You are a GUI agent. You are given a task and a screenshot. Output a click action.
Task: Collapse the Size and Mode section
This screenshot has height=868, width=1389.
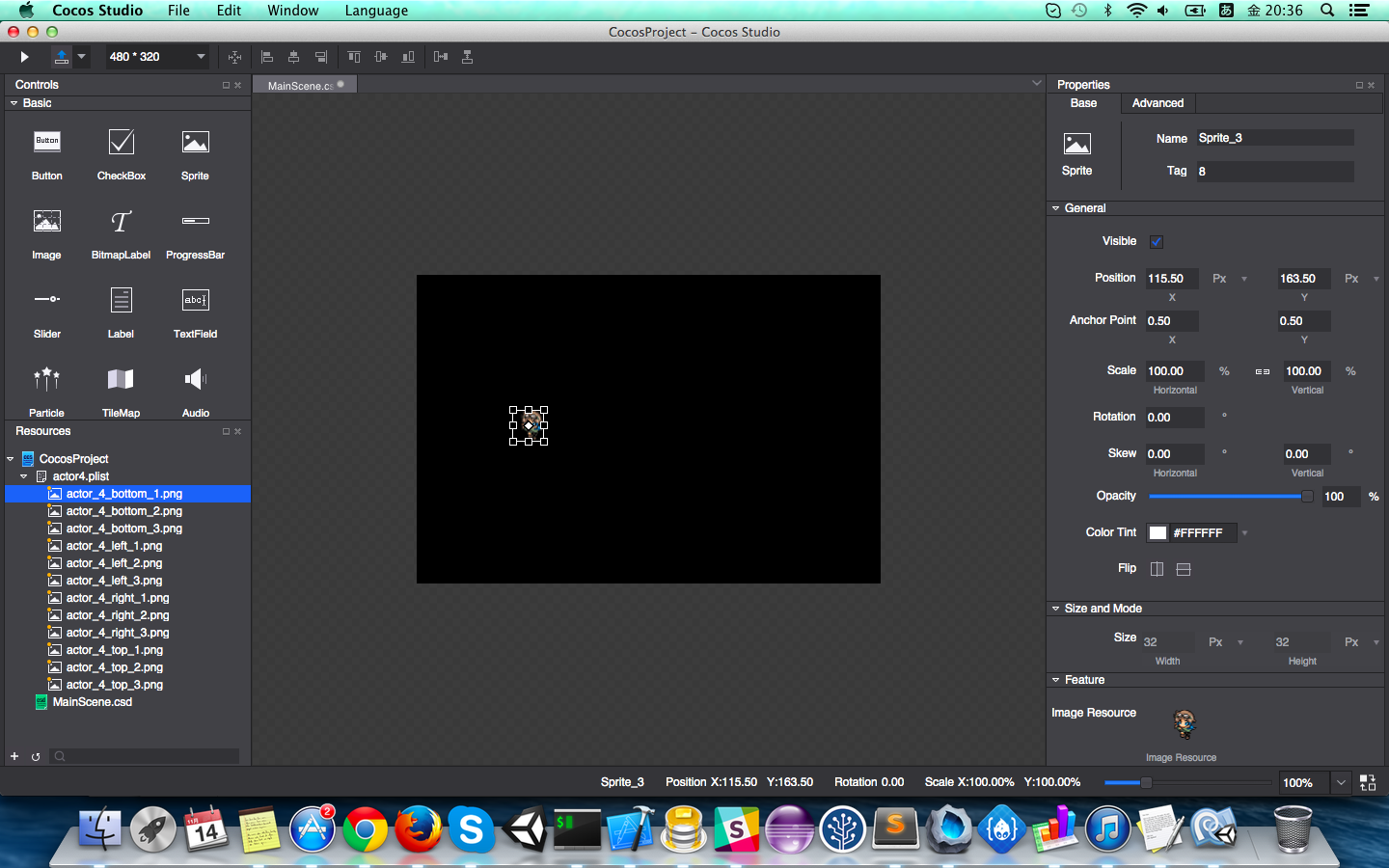[1055, 609]
